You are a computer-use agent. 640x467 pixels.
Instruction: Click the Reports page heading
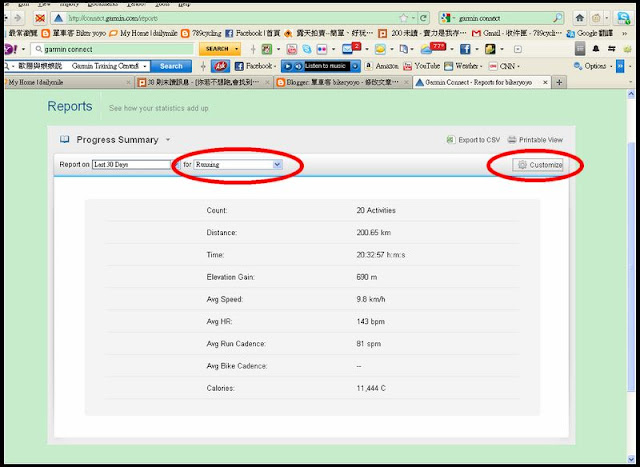(70, 106)
